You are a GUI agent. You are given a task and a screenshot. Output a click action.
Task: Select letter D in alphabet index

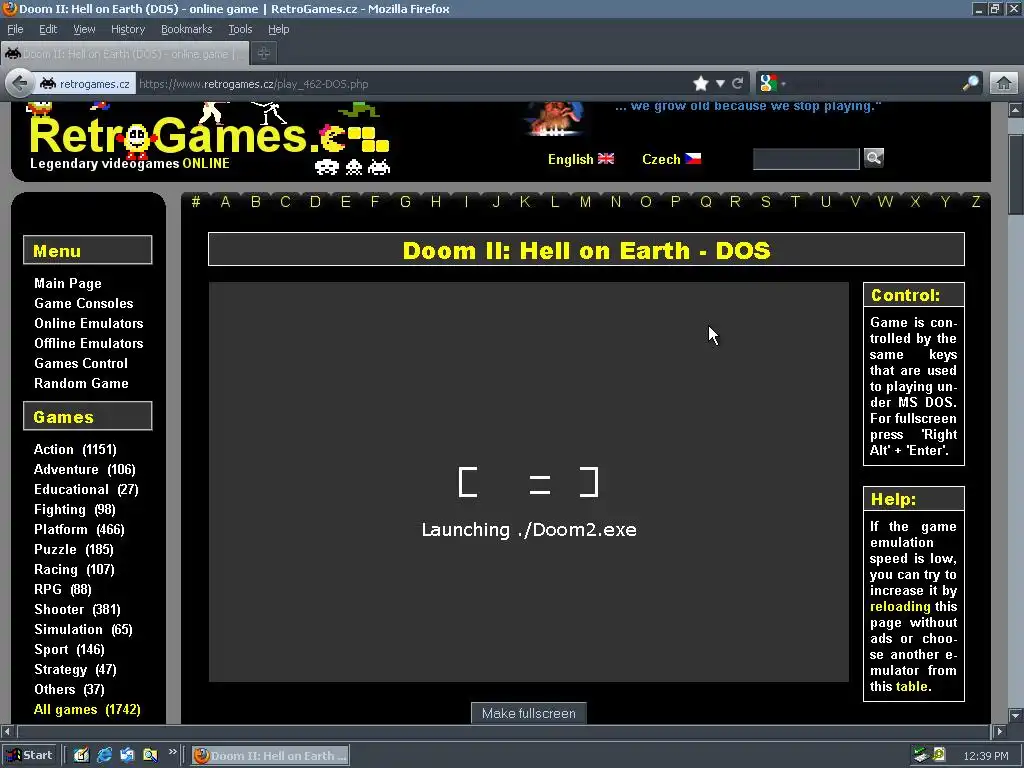coord(315,202)
